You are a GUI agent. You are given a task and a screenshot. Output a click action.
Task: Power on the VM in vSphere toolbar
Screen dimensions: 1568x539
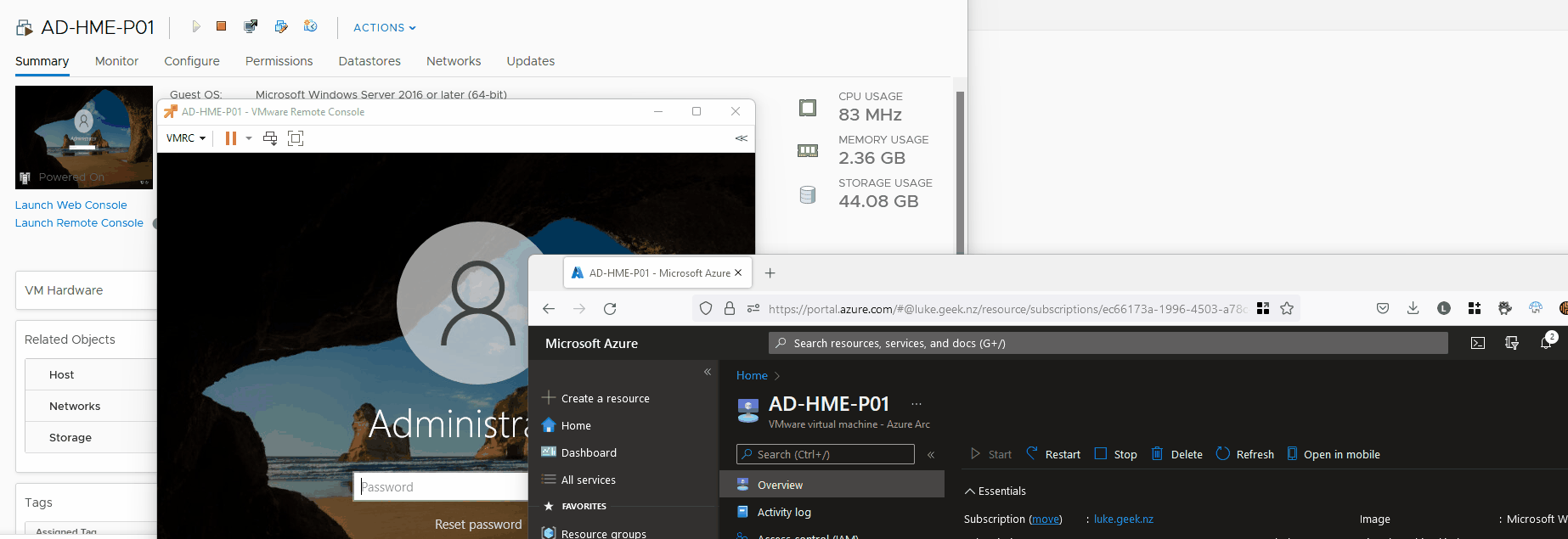coord(196,27)
